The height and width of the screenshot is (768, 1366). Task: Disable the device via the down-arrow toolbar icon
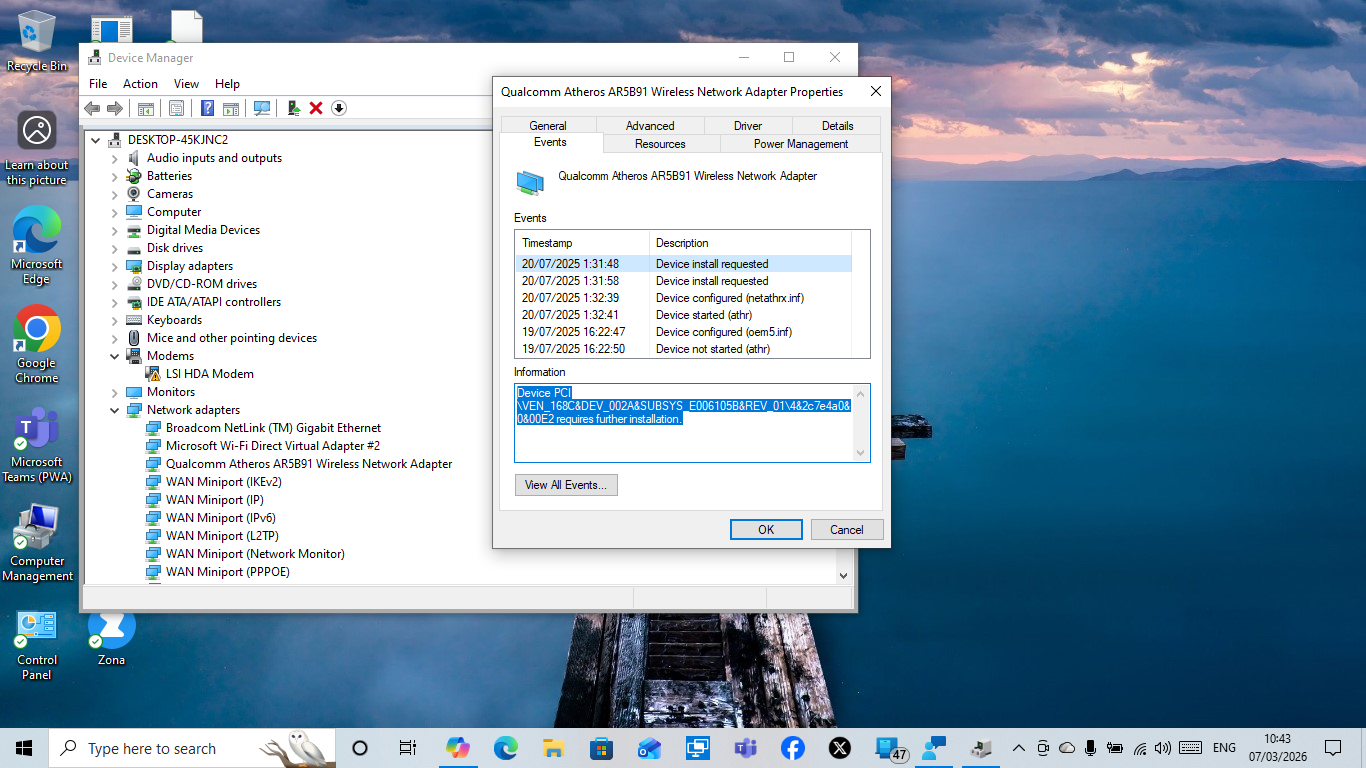coord(338,107)
